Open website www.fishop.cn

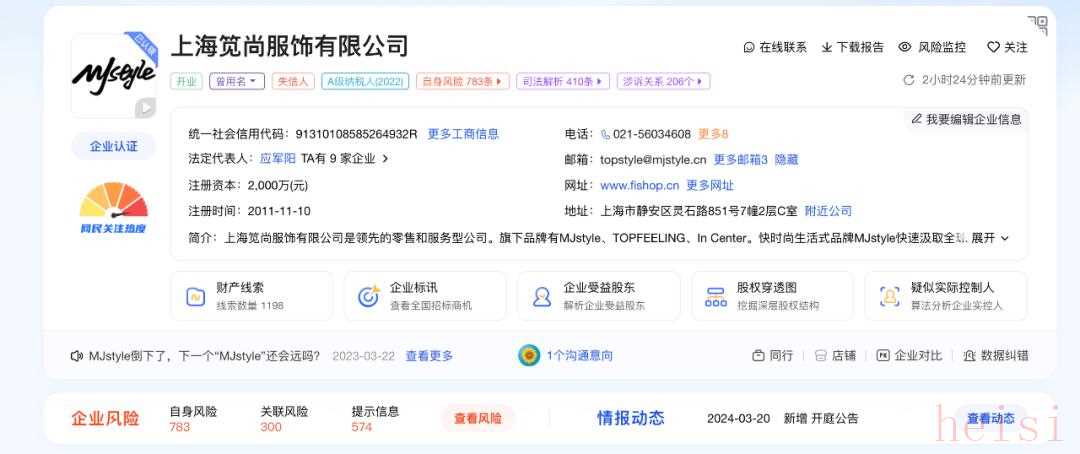640,185
